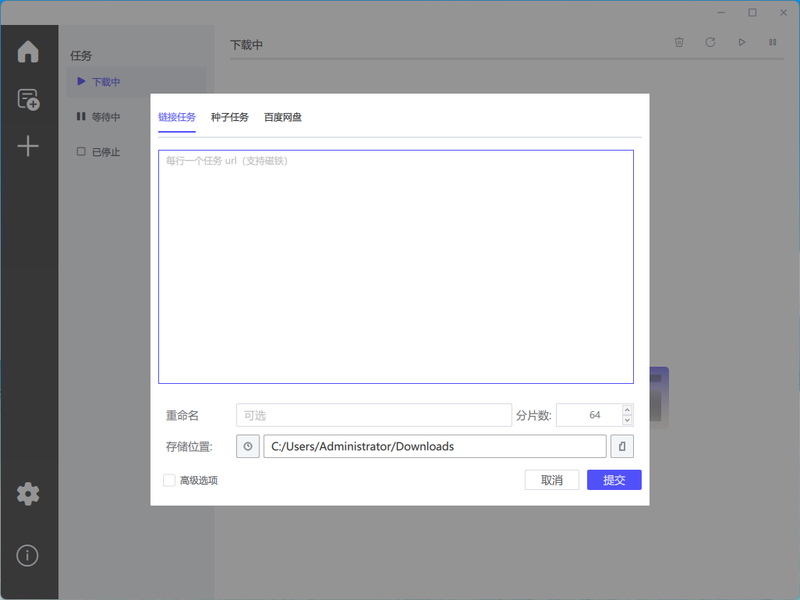Screen dimensions: 800x600
Task: Click the trash delete icon in toolbar
Action: click(679, 42)
